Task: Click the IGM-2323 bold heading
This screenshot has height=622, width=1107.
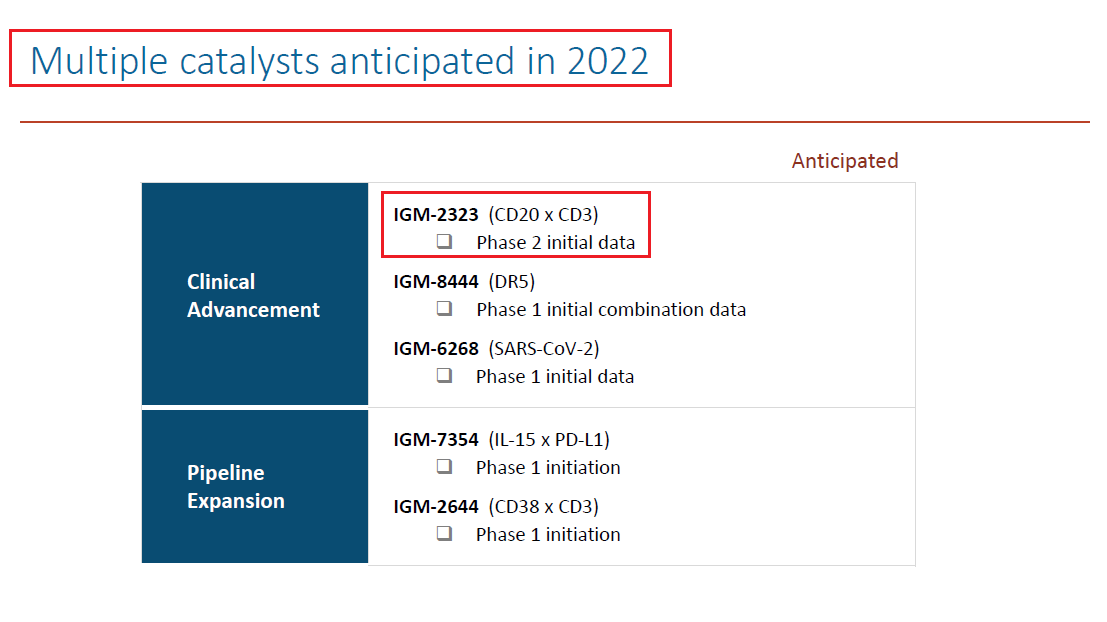Action: pos(436,214)
